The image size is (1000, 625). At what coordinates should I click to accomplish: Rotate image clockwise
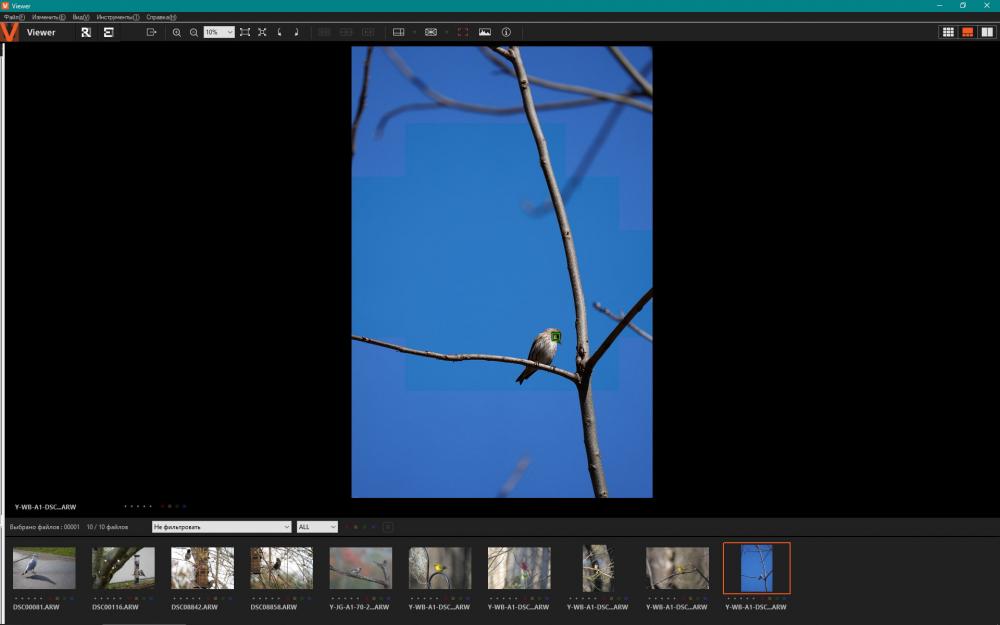tap(297, 32)
